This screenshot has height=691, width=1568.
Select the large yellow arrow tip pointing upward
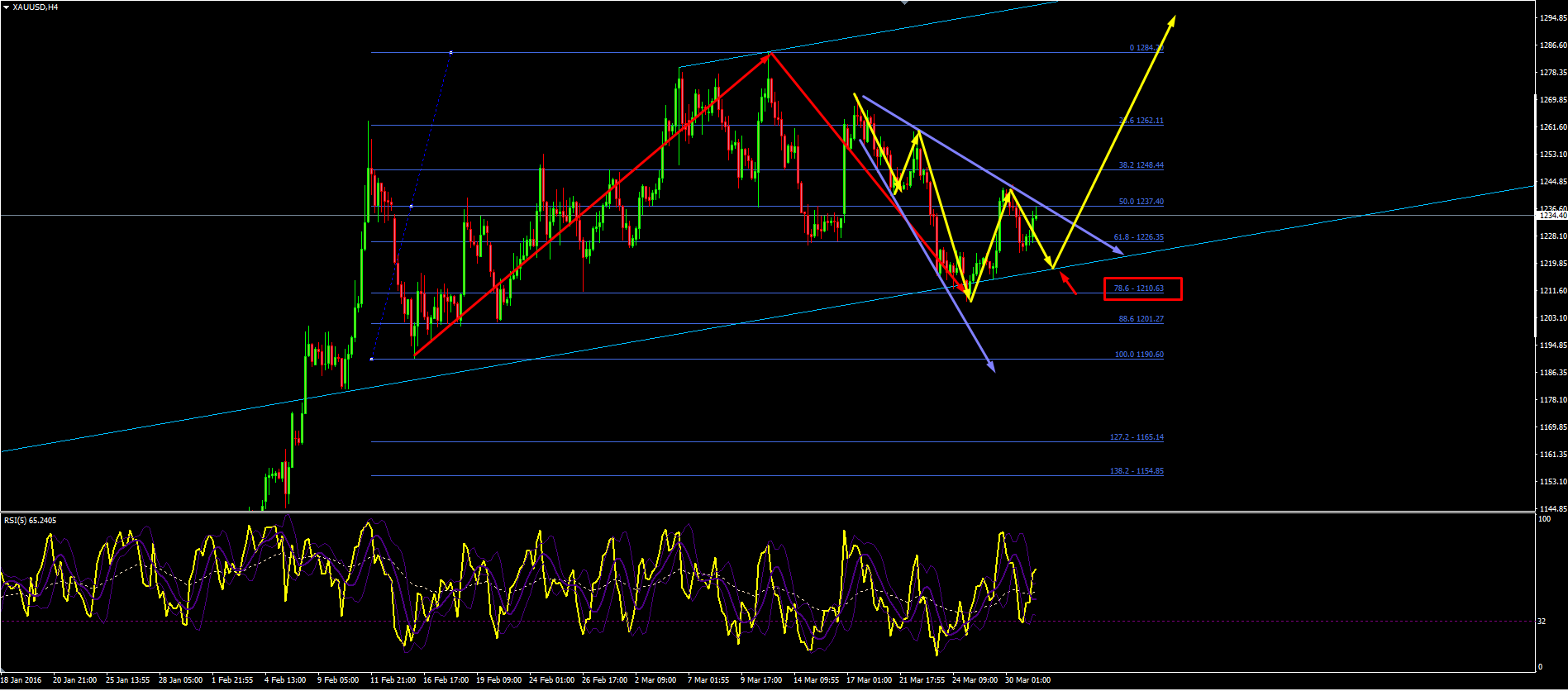1172,20
